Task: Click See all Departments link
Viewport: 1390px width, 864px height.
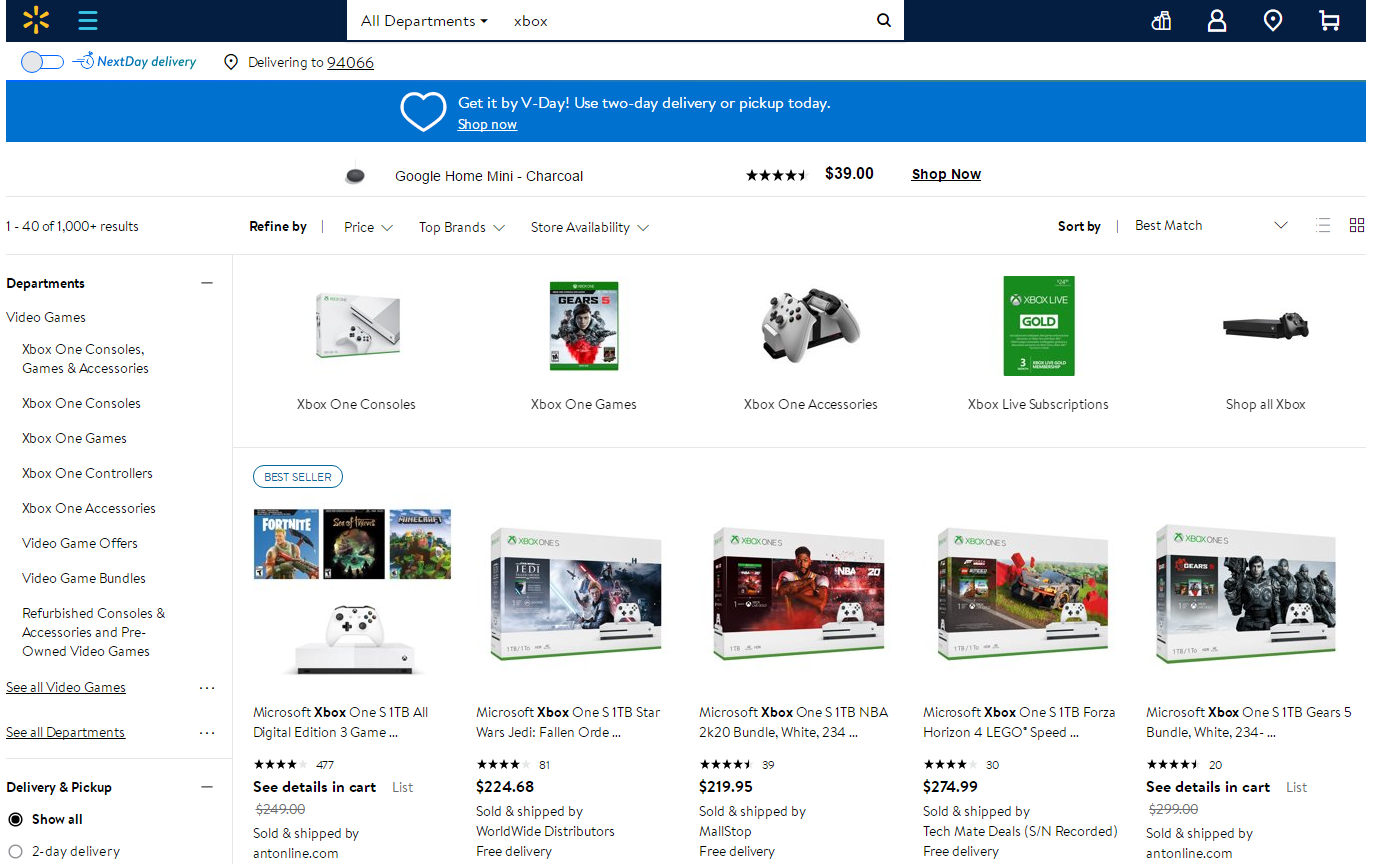Action: [66, 732]
